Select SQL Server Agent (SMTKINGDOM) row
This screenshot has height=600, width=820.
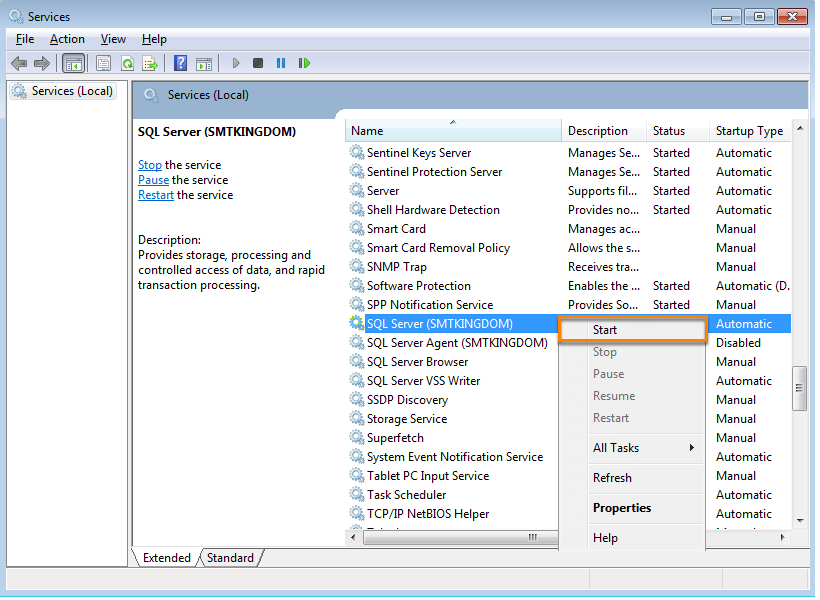(x=454, y=344)
